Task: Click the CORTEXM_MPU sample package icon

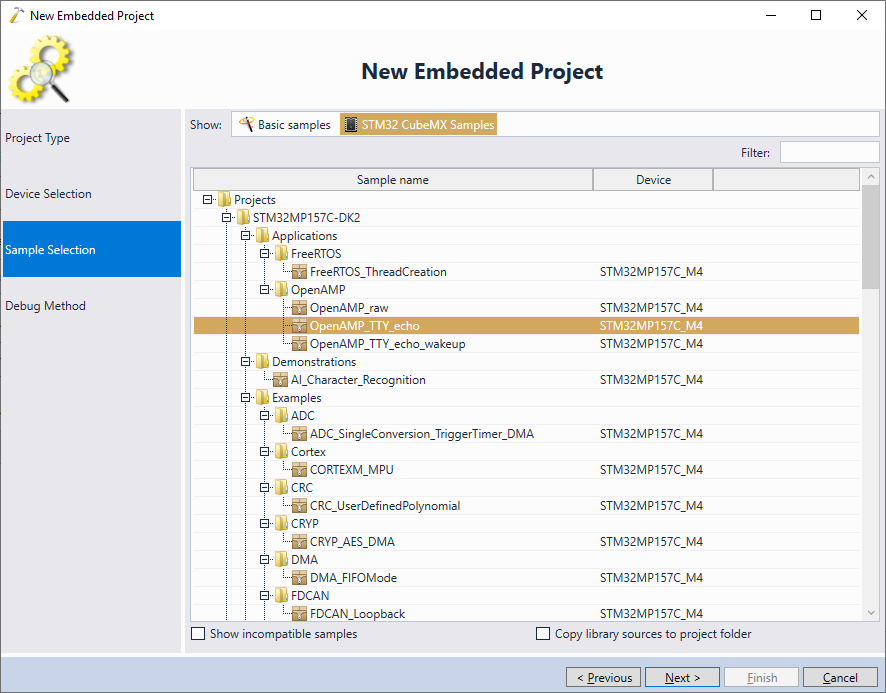Action: [x=299, y=470]
